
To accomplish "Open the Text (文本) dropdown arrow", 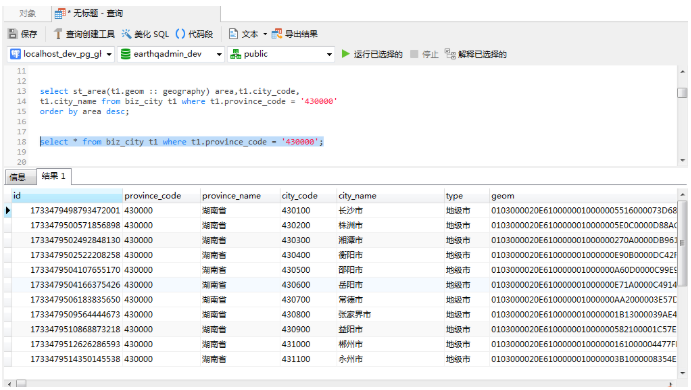I will click(265, 34).
